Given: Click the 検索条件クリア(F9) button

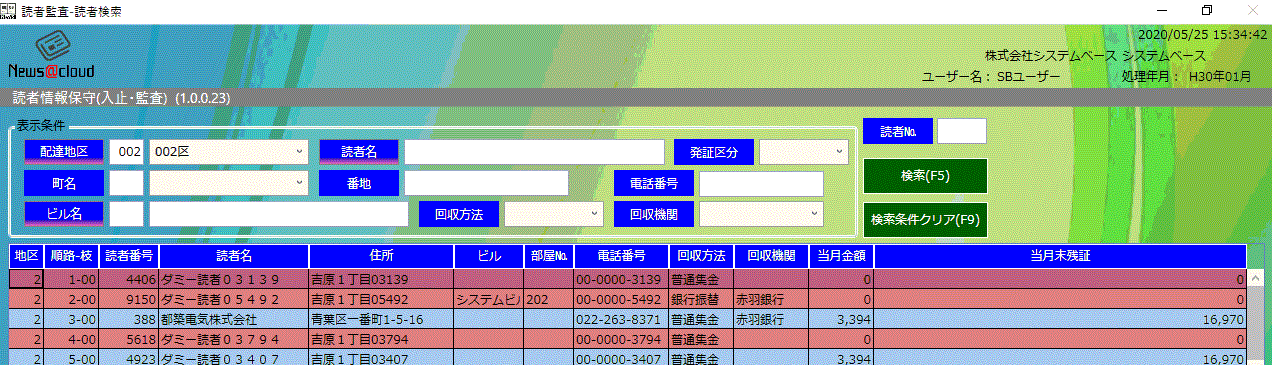Looking at the screenshot, I should click(925, 219).
